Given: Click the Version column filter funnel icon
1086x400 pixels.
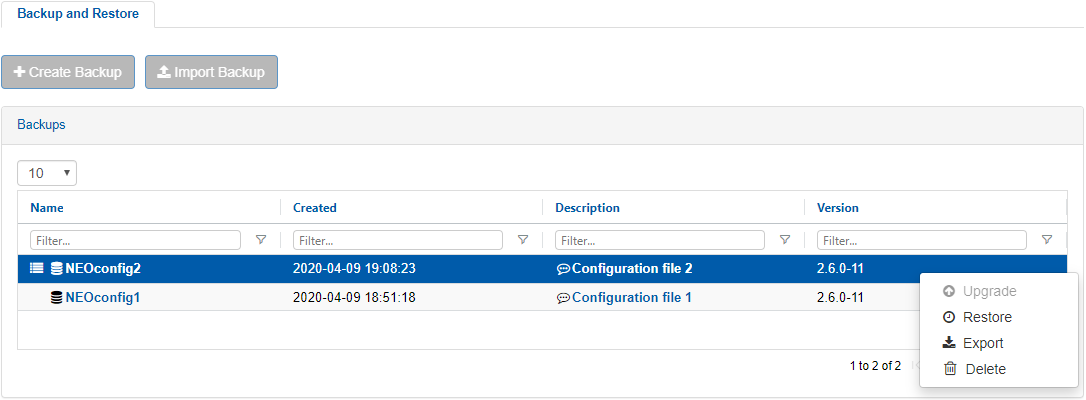Looking at the screenshot, I should [1047, 240].
